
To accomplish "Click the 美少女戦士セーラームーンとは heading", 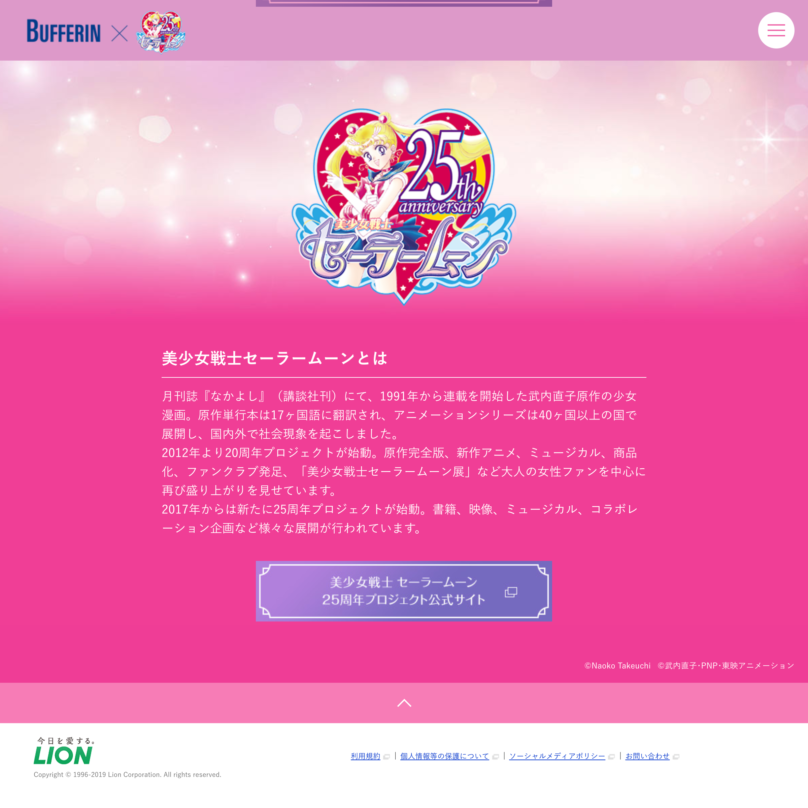I will coord(275,358).
